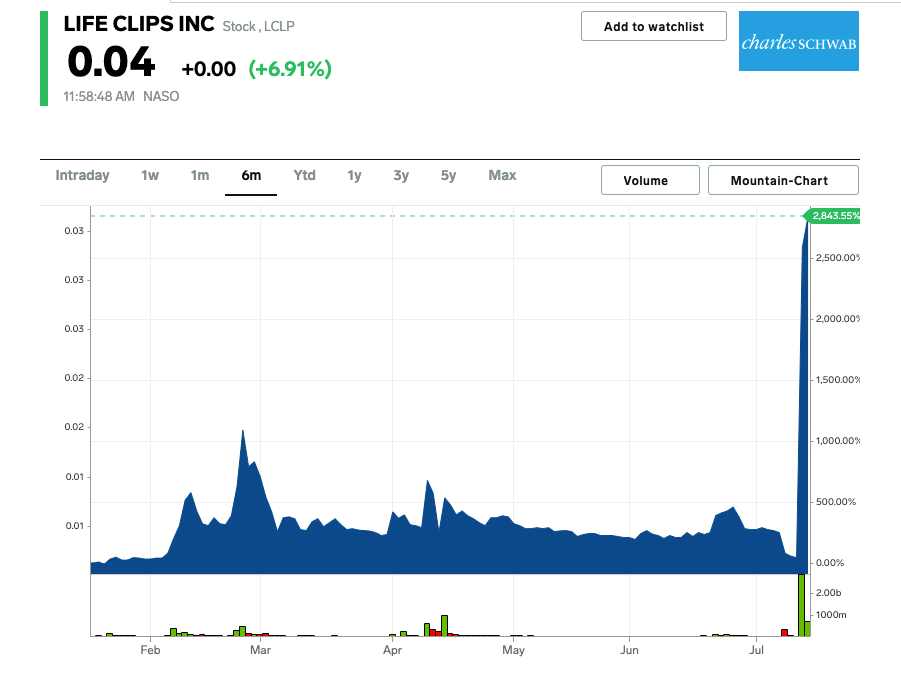
Task: View Ytd performance on the chart
Action: tap(304, 175)
